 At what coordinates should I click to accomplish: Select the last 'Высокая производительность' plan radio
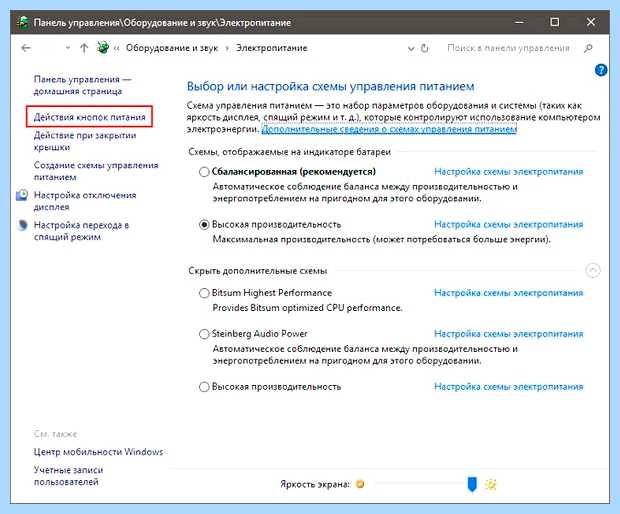pyautogui.click(x=204, y=387)
